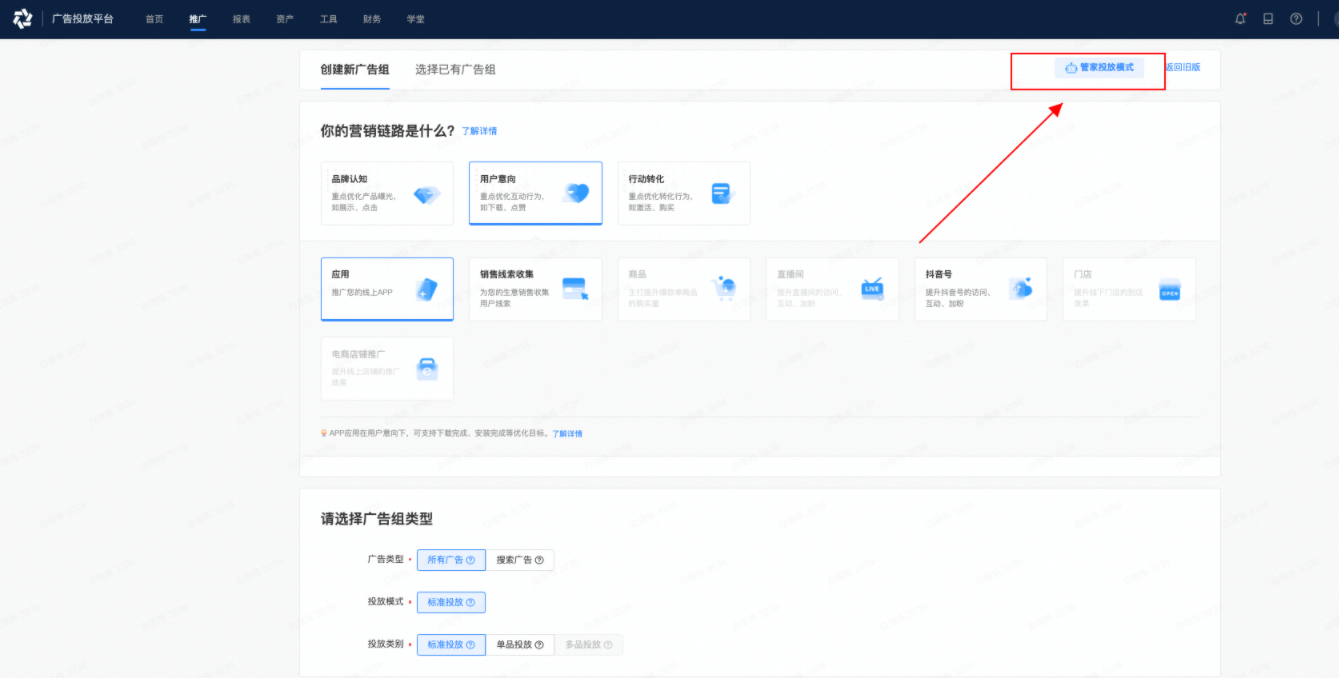Viewport: 1339px width, 678px height.
Task: Click the diamond icon on 品牌认知 card
Action: (427, 195)
